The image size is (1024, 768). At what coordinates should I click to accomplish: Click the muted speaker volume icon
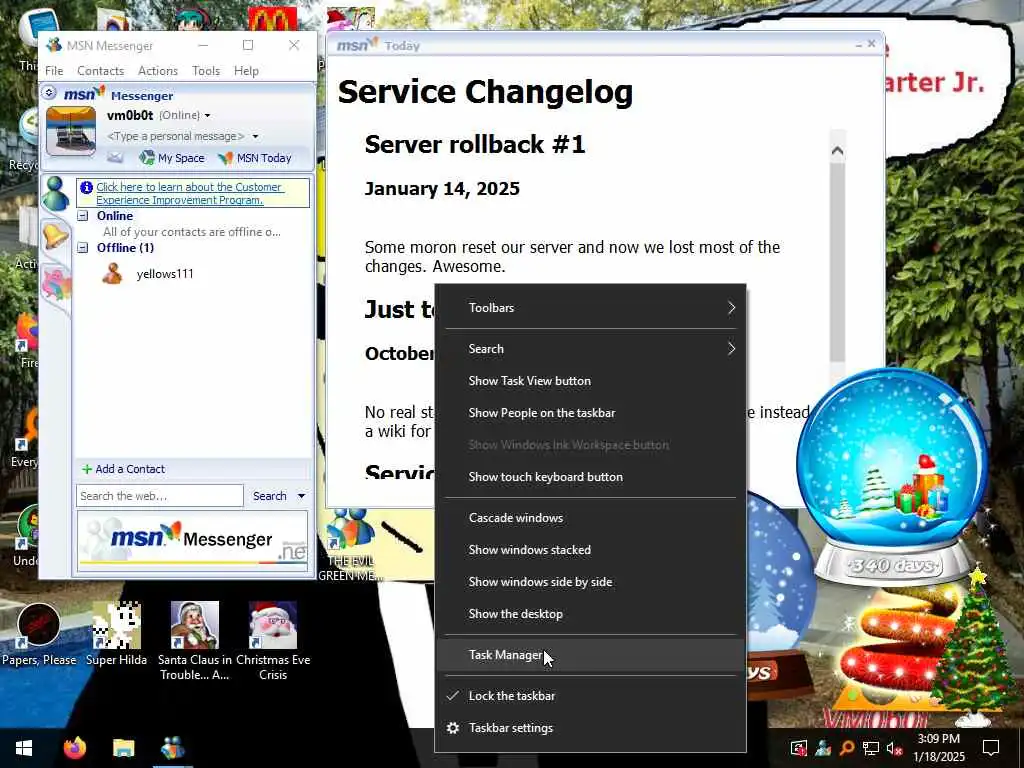pyautogui.click(x=894, y=748)
